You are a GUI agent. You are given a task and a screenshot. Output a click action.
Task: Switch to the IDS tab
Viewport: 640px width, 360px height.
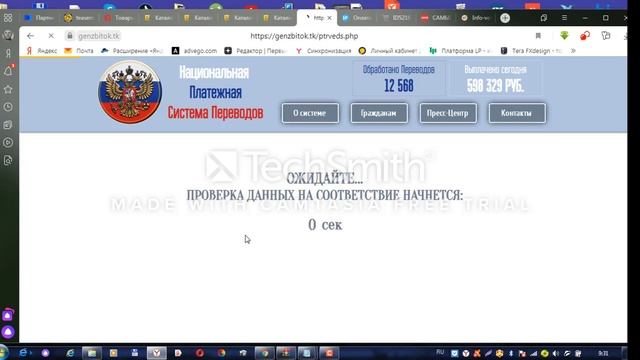(396, 18)
